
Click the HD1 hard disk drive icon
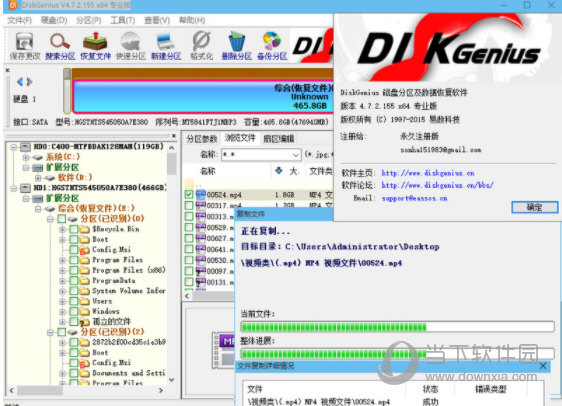pyautogui.click(x=25, y=188)
